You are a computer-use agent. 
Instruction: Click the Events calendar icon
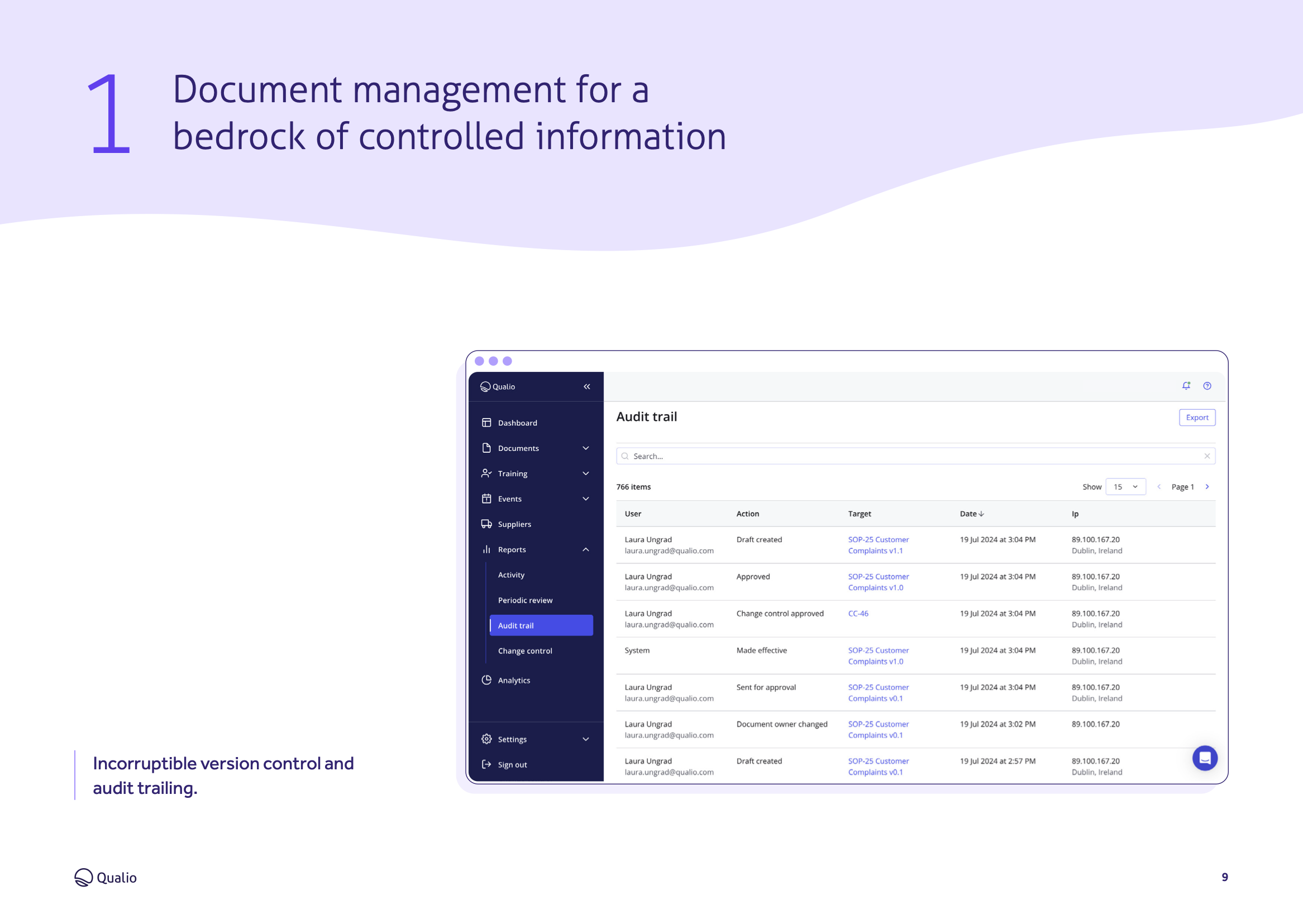(486, 499)
